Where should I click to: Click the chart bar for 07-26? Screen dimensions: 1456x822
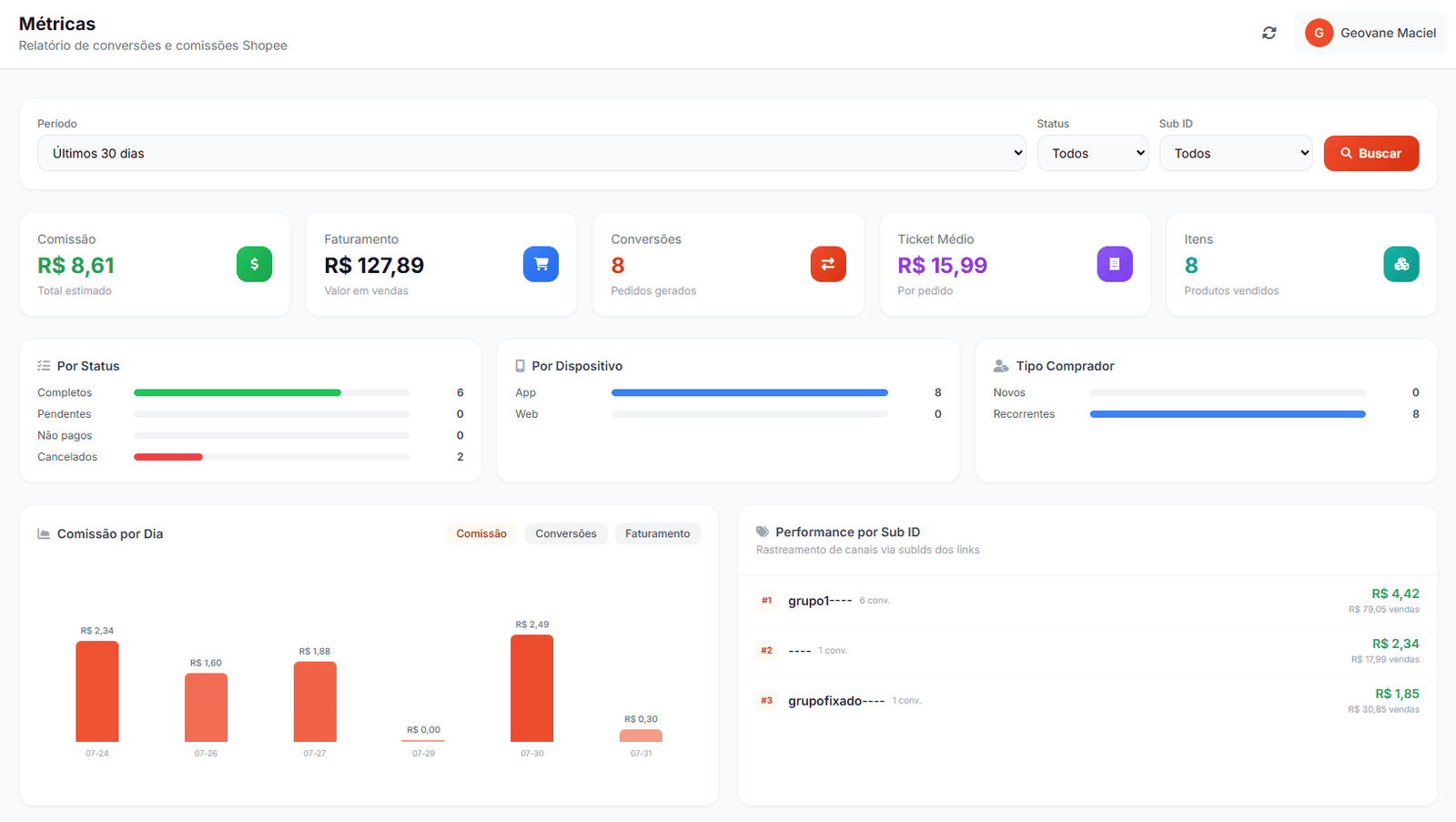tap(206, 707)
